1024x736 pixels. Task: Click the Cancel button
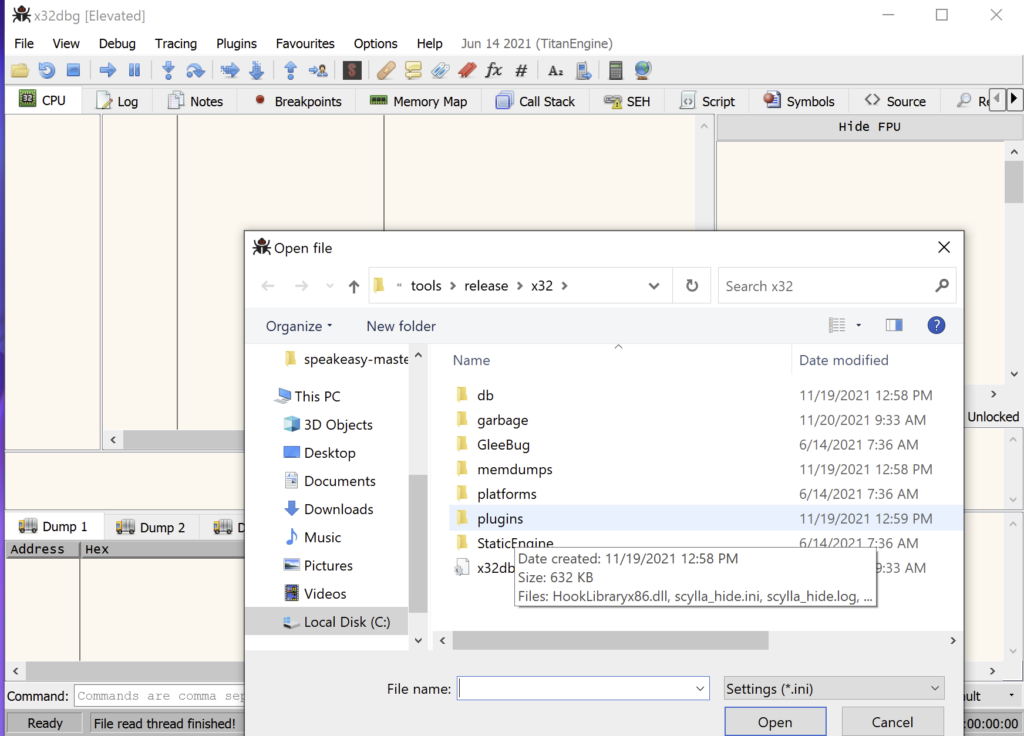click(x=892, y=722)
